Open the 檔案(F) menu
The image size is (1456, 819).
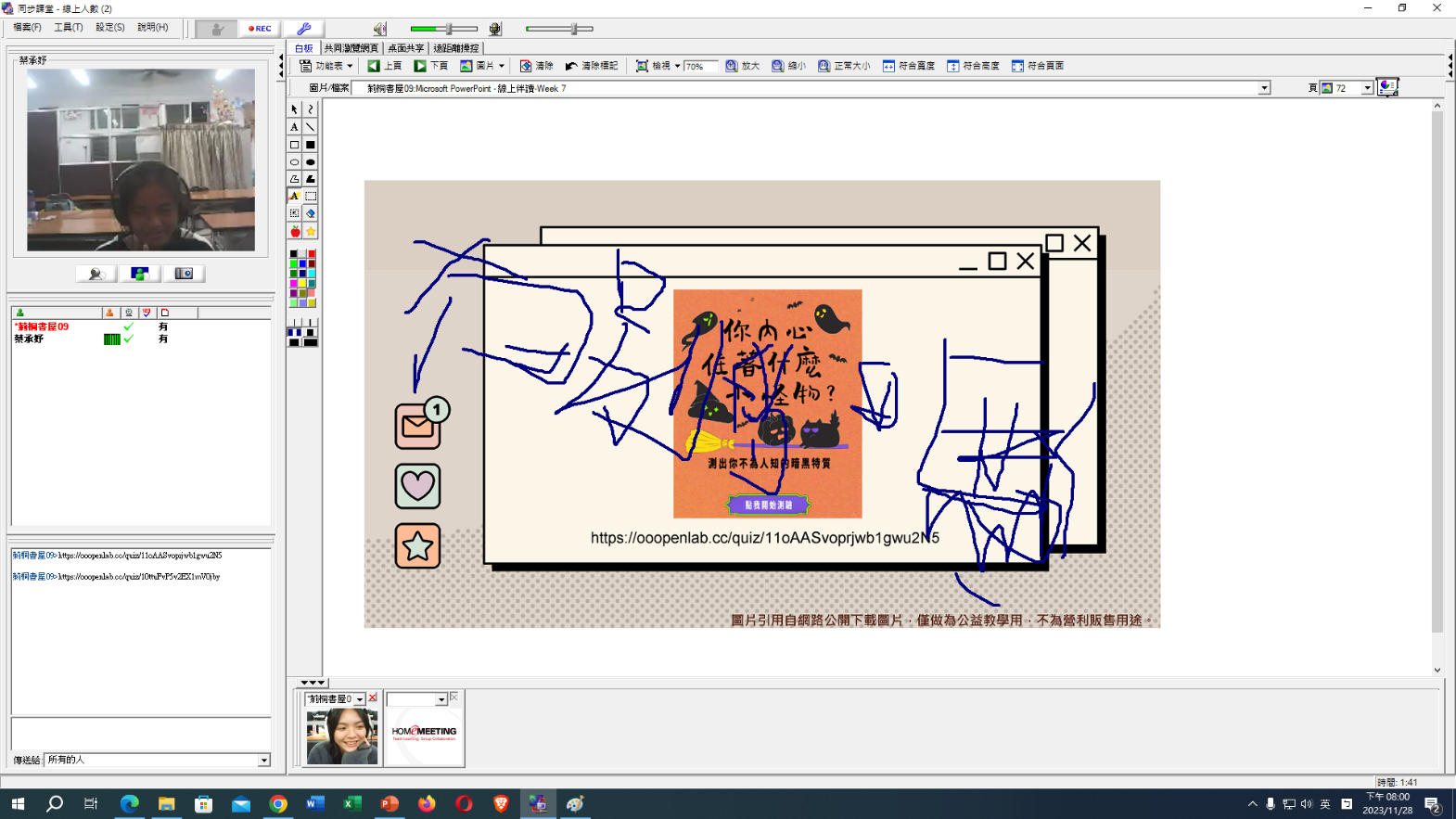click(27, 28)
